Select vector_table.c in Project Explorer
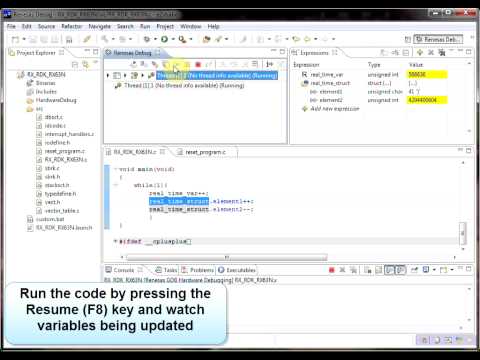Viewport: 480px width, 360px height. [62, 211]
